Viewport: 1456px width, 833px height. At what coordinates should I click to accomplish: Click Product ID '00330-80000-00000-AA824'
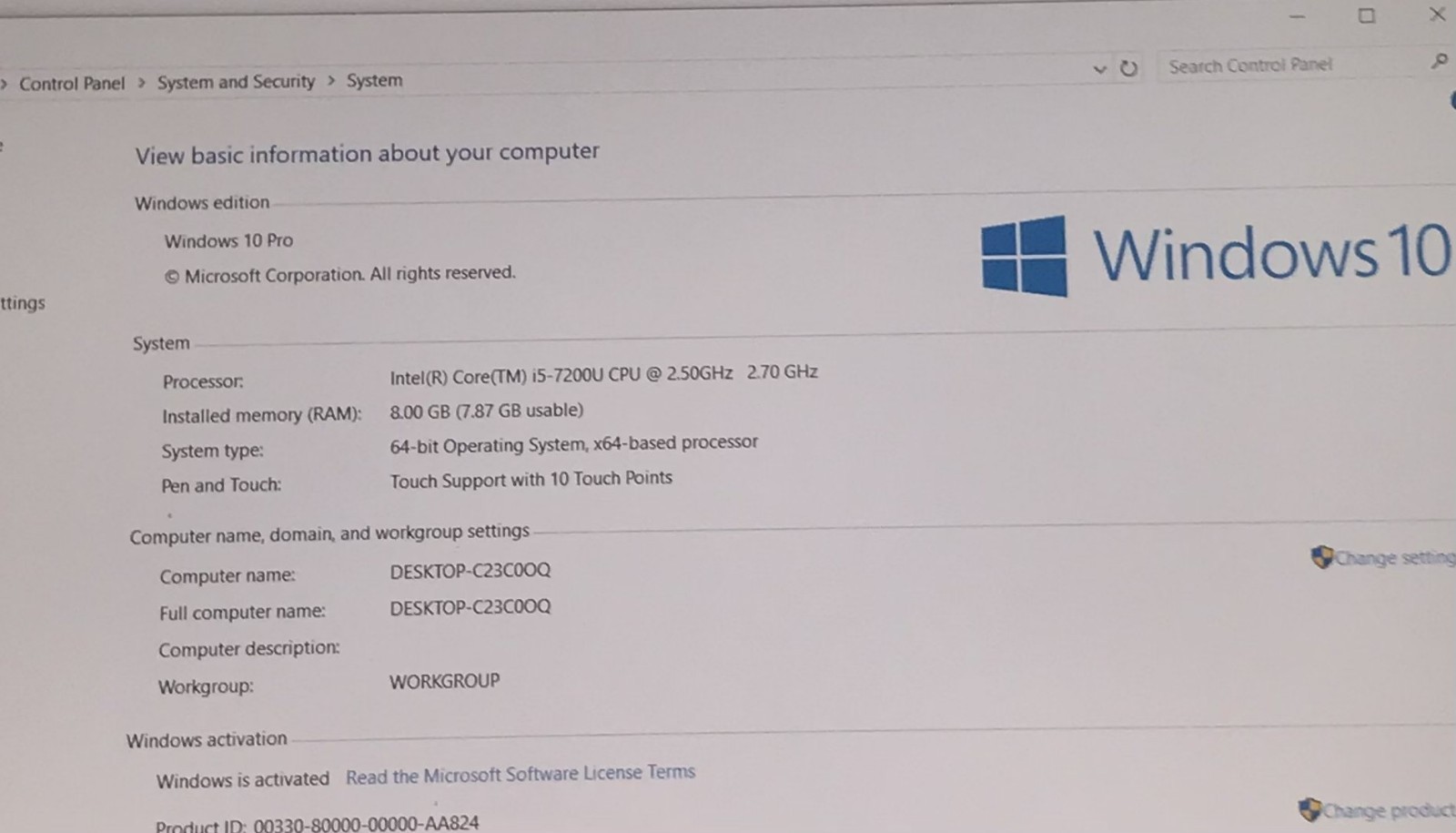pos(366,823)
